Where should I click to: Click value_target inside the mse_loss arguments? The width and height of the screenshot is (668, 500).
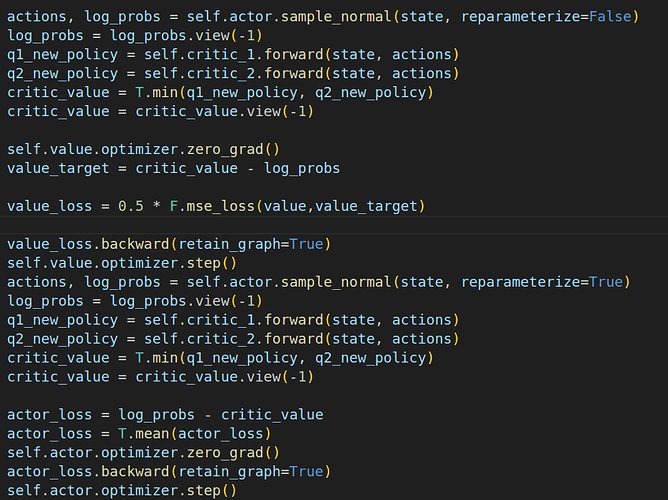click(368, 206)
